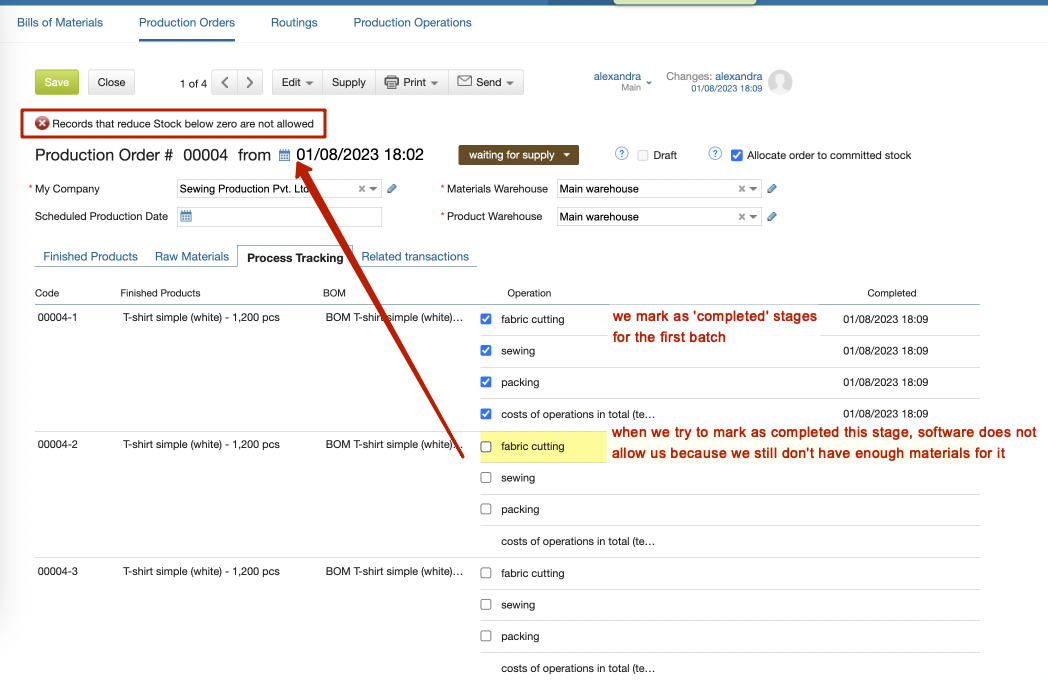Uncheck Allocate order to committed stock
Screen dimensions: 1048x682
[737, 155]
